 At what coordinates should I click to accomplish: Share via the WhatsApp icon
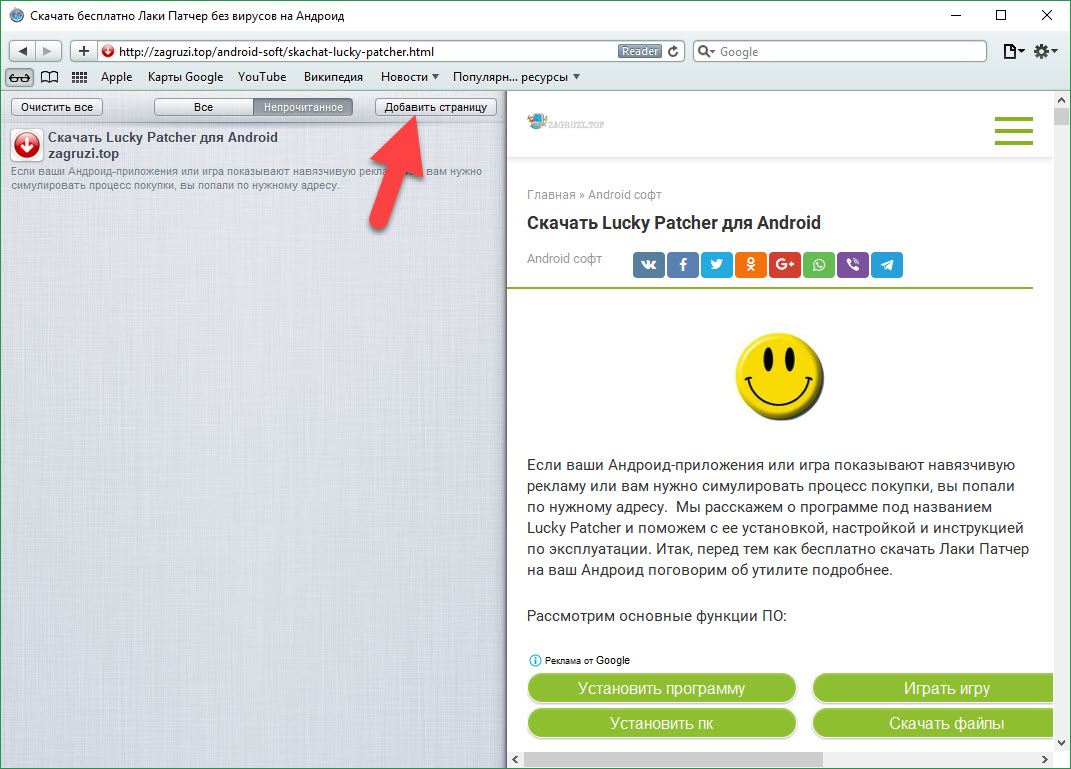[819, 264]
